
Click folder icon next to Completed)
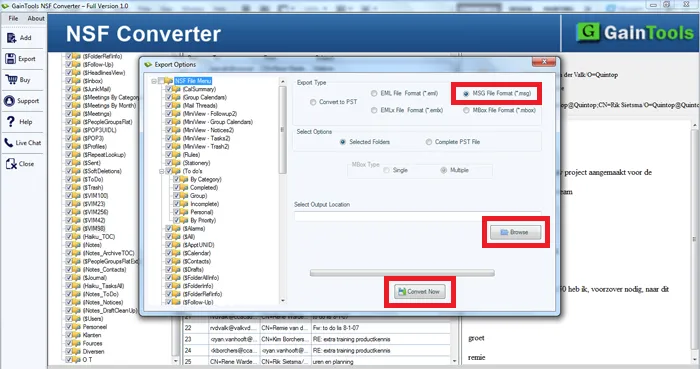[x=184, y=188]
